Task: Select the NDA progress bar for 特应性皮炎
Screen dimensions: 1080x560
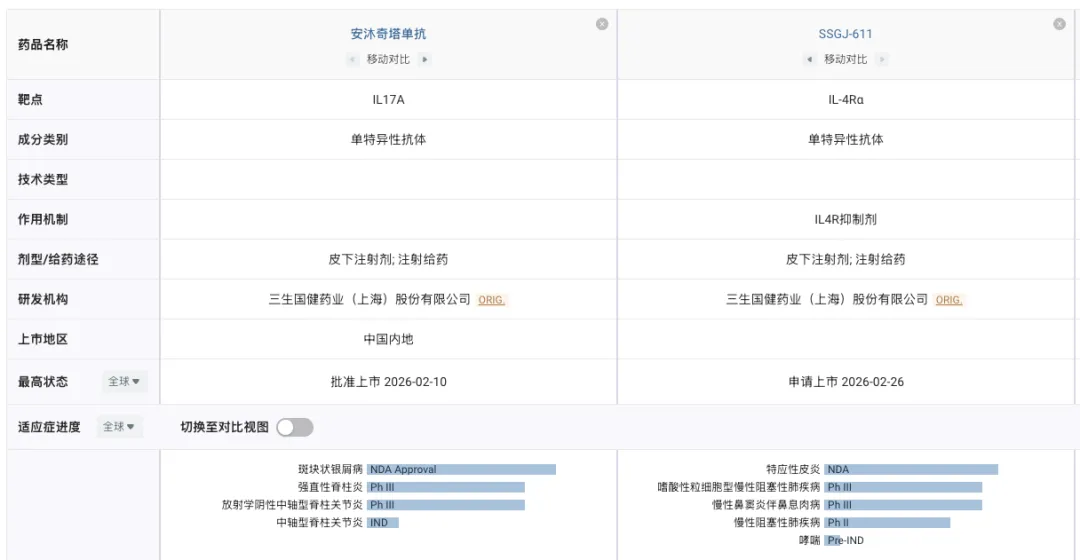Action: 910,469
